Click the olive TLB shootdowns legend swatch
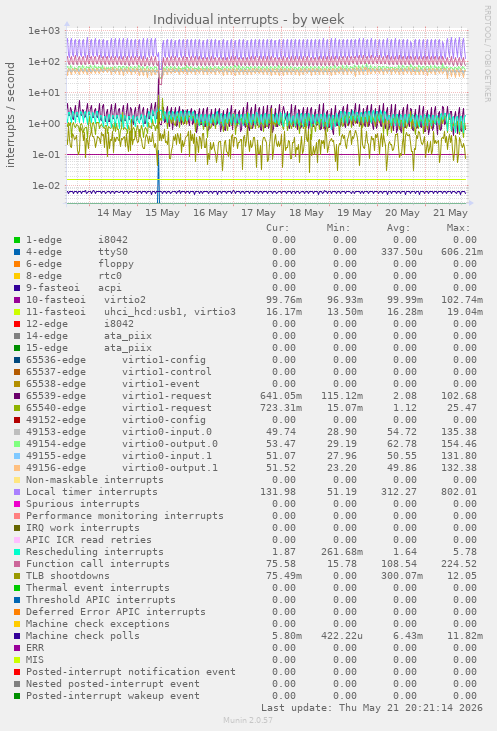Viewport: 497px width, 731px height. pyautogui.click(x=17, y=576)
